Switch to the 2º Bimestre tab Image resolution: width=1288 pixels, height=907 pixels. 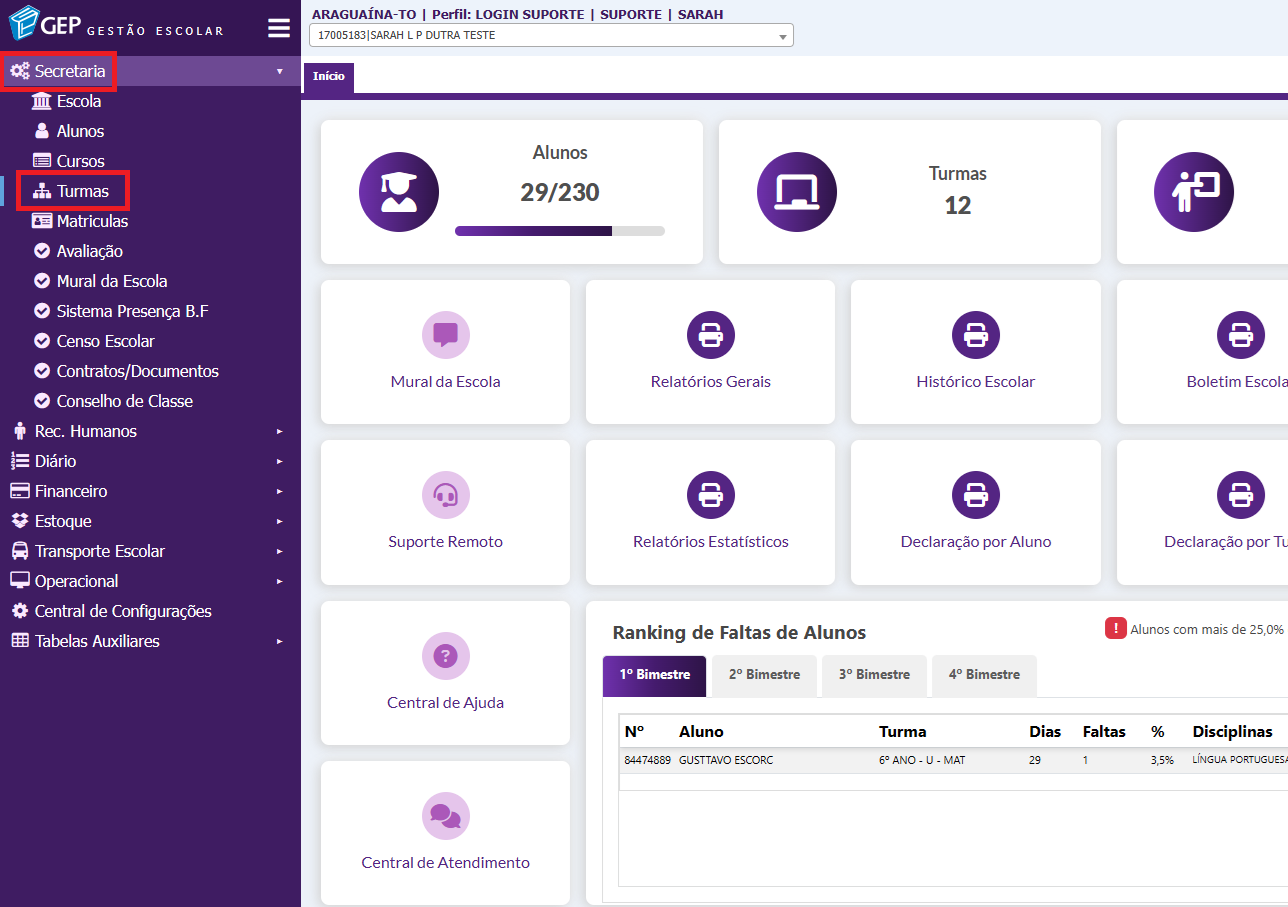764,675
